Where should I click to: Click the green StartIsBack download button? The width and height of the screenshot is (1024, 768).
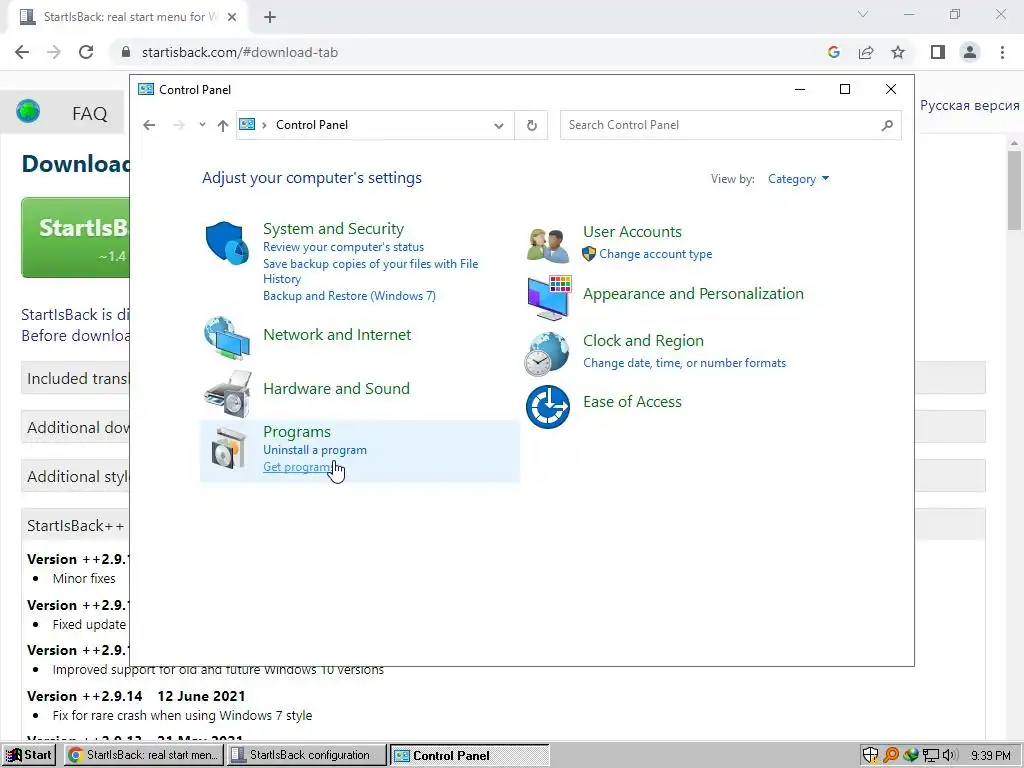76,238
